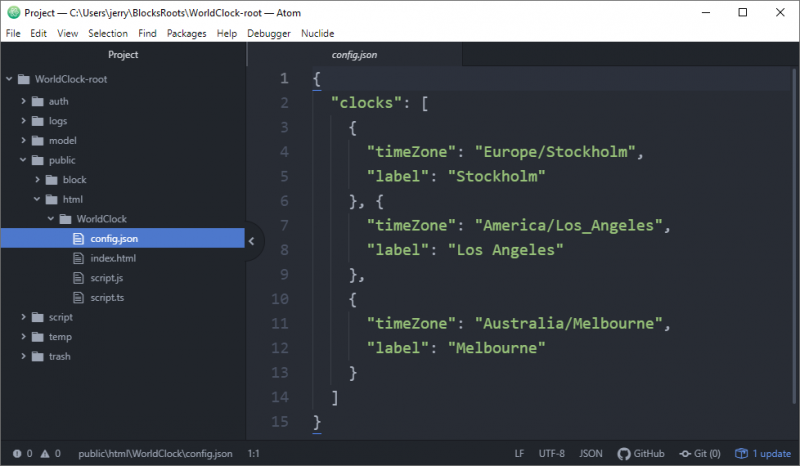Open the Packages menu
The image size is (800, 466).
[186, 33]
